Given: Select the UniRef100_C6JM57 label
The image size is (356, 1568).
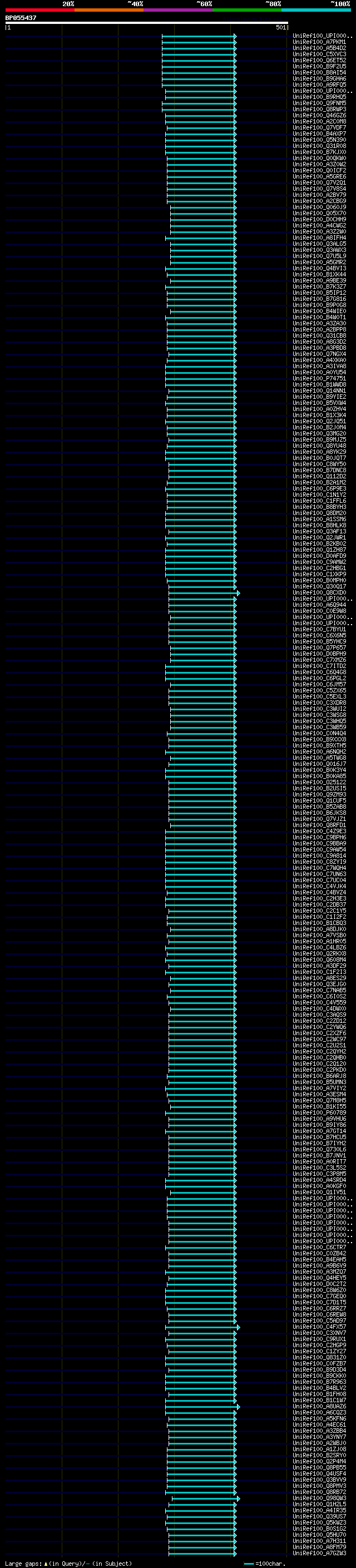Looking at the screenshot, I should coord(319,684).
